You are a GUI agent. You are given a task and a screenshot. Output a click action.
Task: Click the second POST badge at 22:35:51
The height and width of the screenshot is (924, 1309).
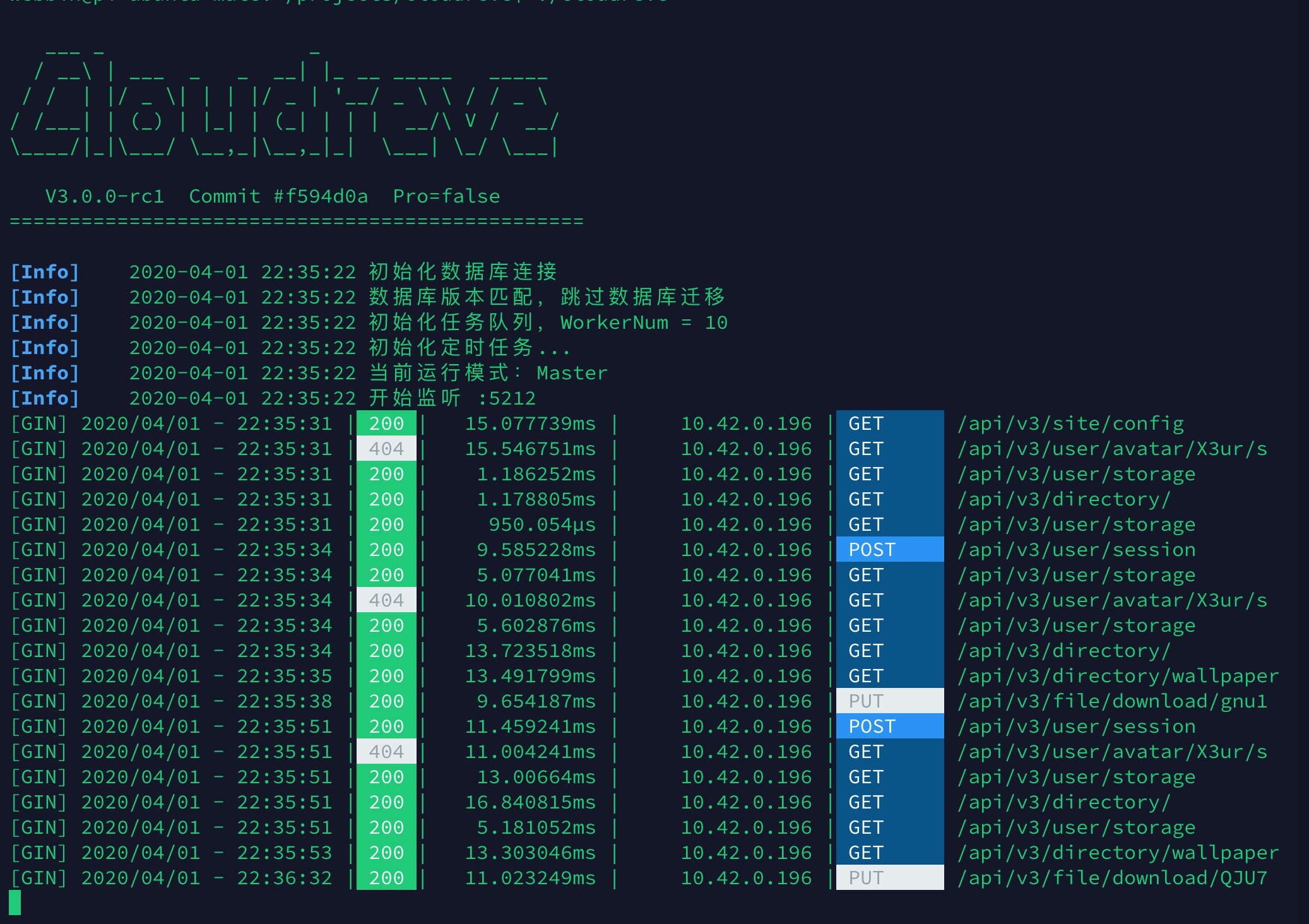871,726
